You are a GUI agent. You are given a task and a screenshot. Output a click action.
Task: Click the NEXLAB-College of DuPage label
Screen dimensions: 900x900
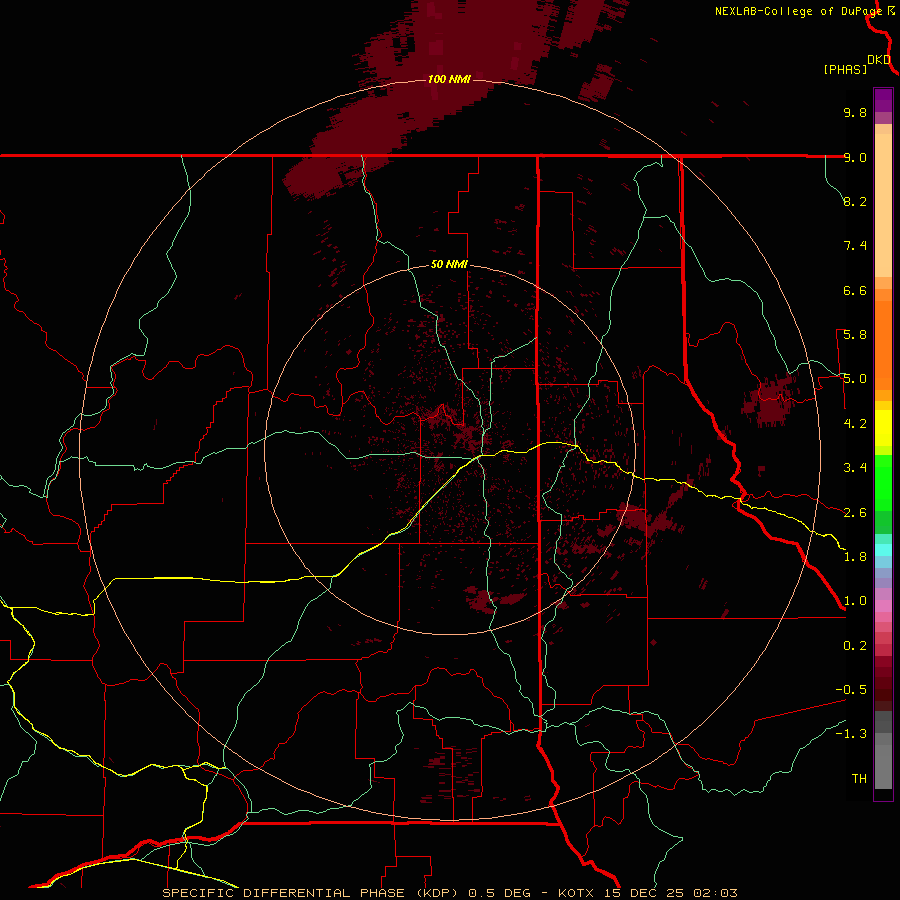tap(798, 11)
